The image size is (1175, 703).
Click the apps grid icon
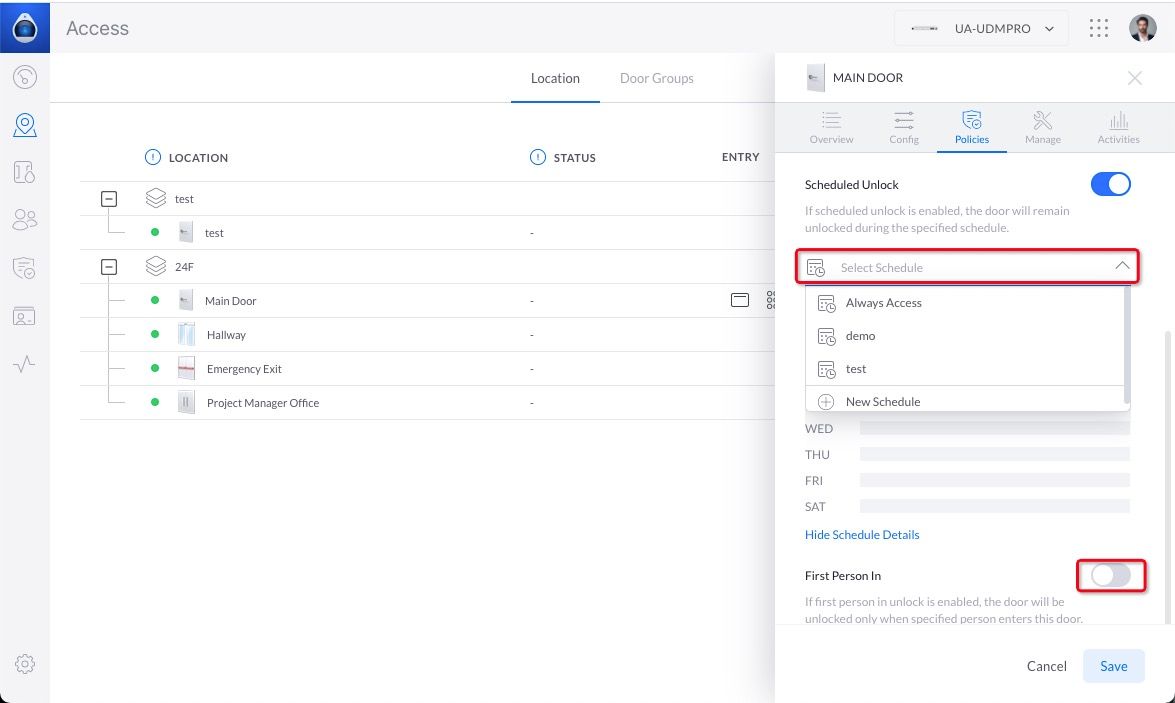click(x=1099, y=28)
